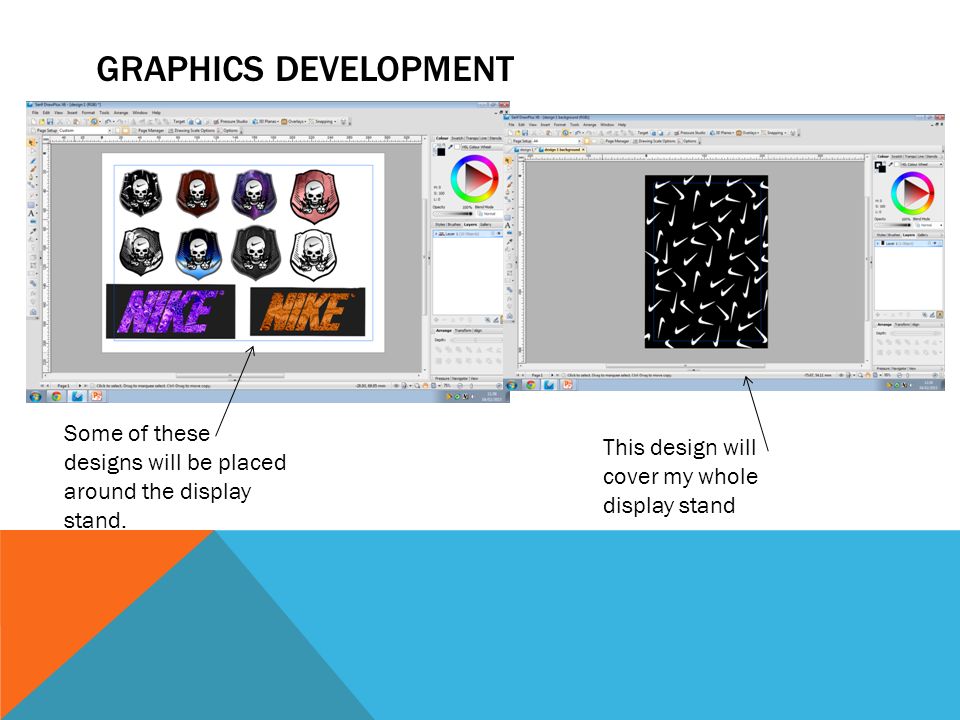Select the Text tool in right DrawPlus window
960x720 pixels.
508,225
